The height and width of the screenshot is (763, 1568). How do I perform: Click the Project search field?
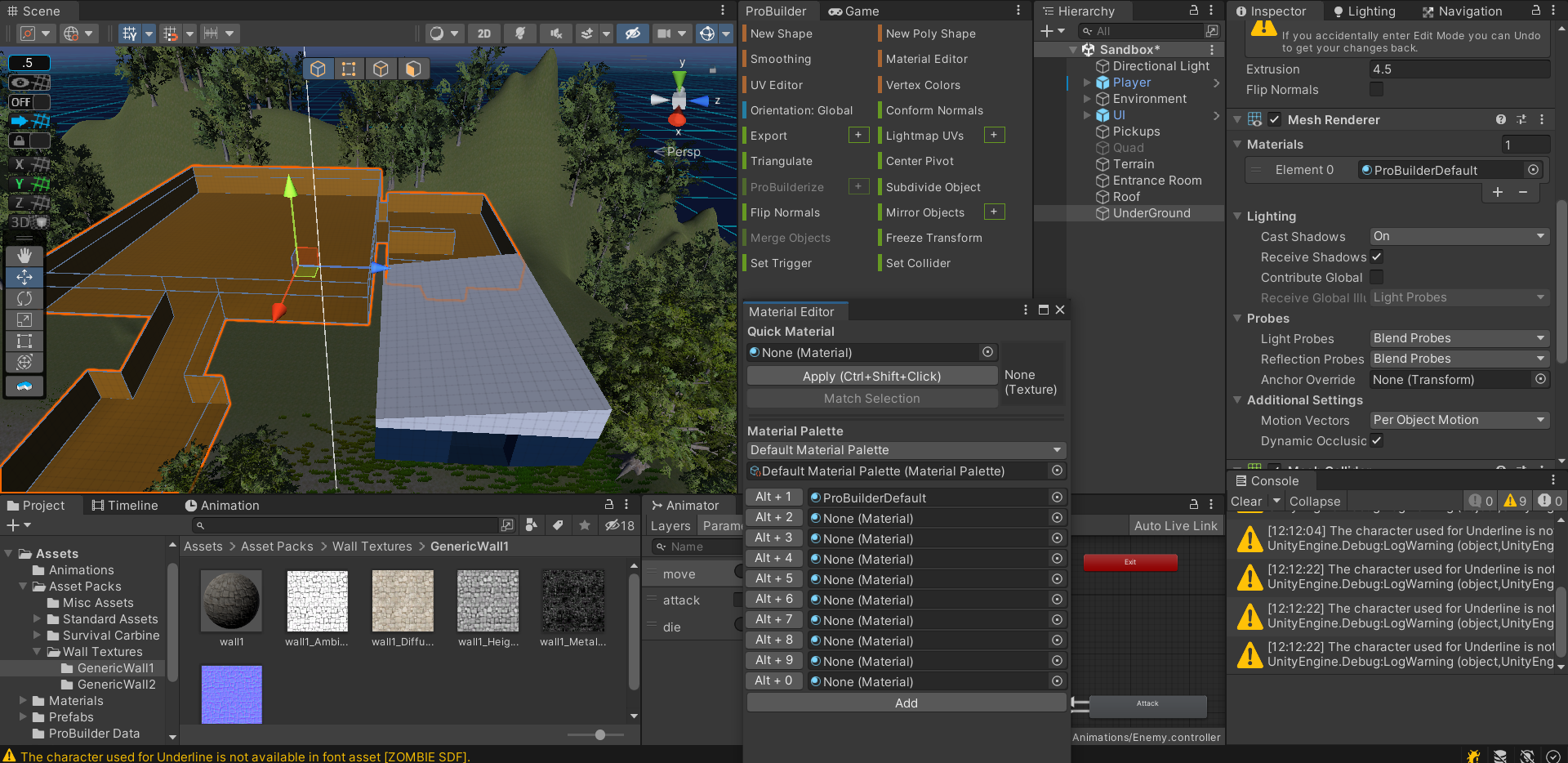click(x=345, y=525)
